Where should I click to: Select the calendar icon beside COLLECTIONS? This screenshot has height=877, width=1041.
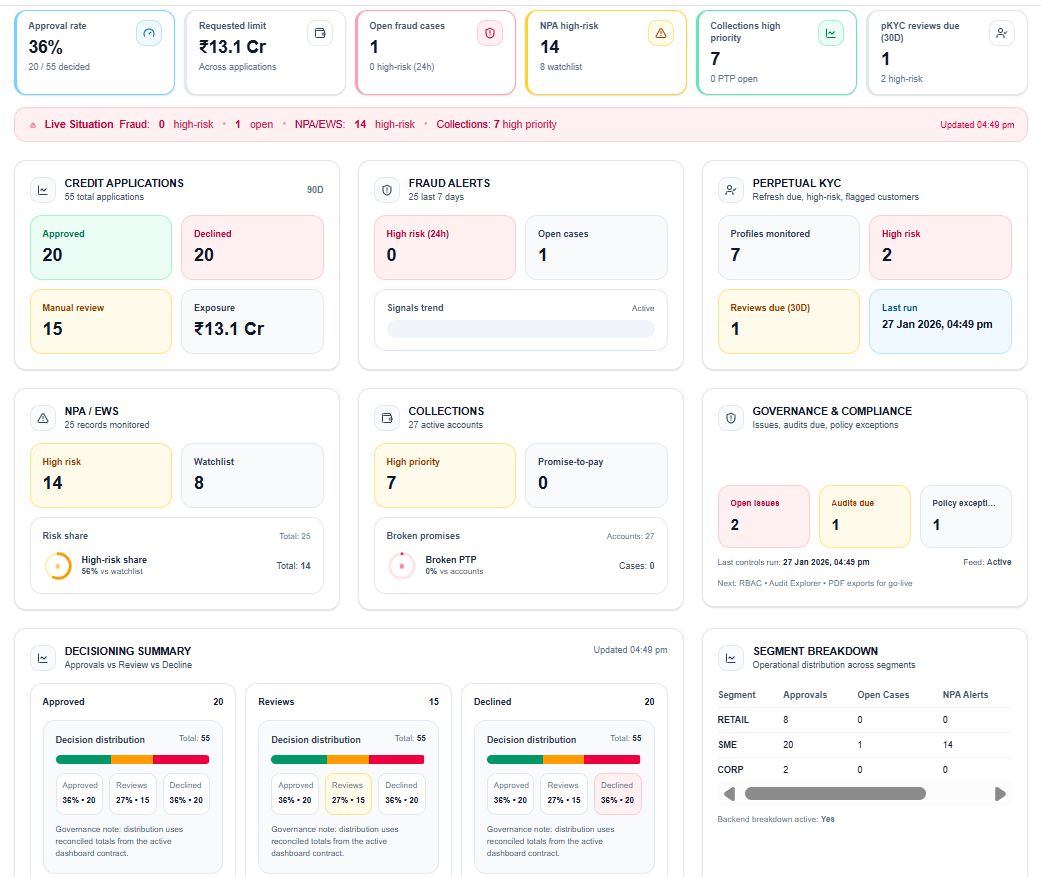coord(386,416)
